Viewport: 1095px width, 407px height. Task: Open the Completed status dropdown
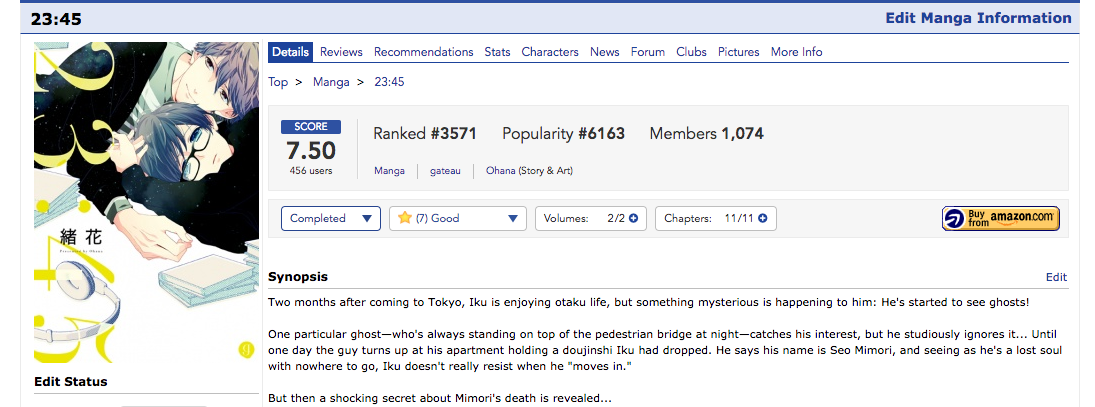click(330, 218)
